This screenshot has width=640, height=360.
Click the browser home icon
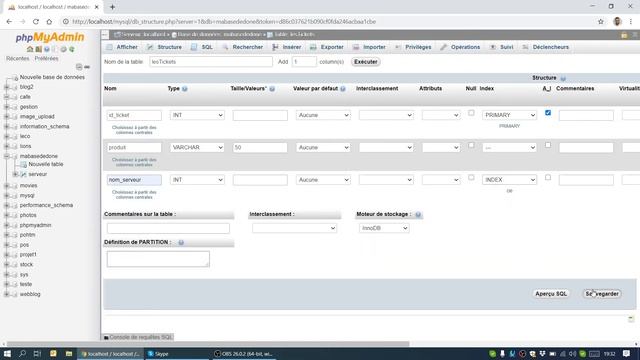click(x=49, y=22)
